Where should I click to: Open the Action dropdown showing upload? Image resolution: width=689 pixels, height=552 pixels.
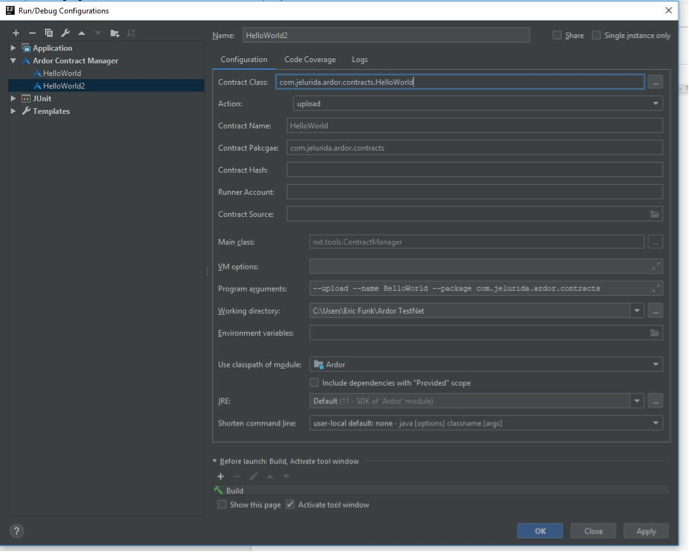click(478, 104)
